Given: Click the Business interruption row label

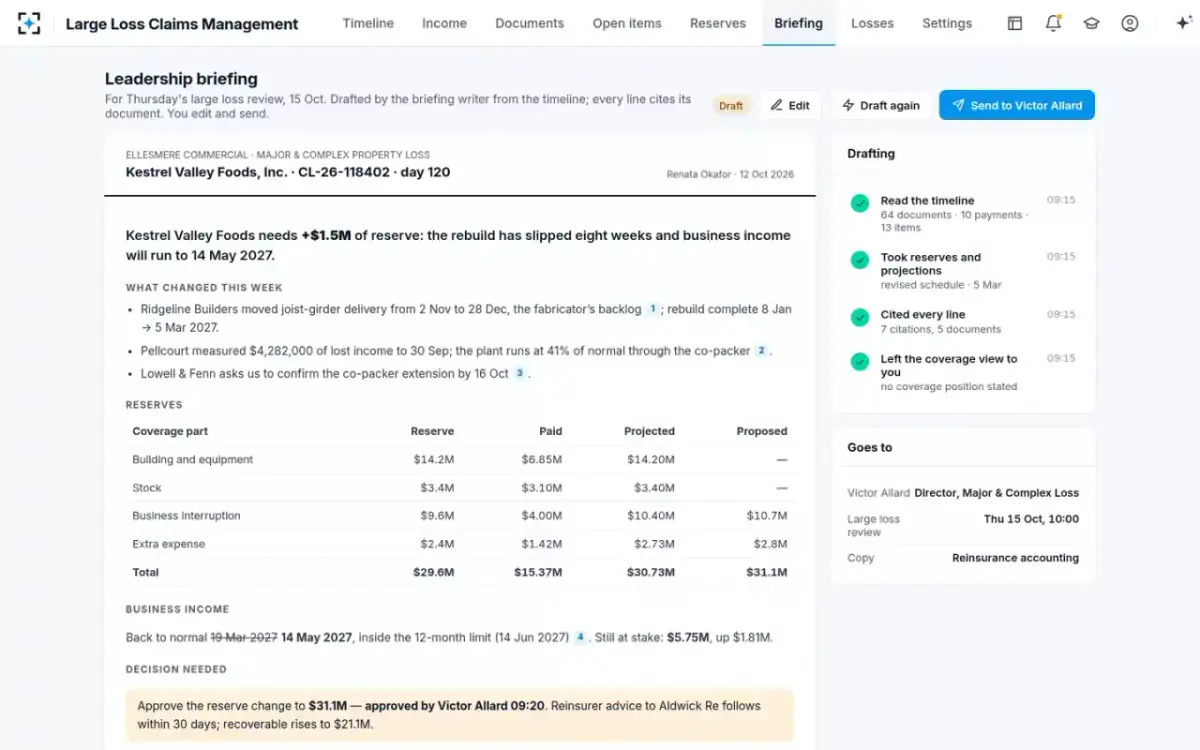Looking at the screenshot, I should [x=187, y=516].
